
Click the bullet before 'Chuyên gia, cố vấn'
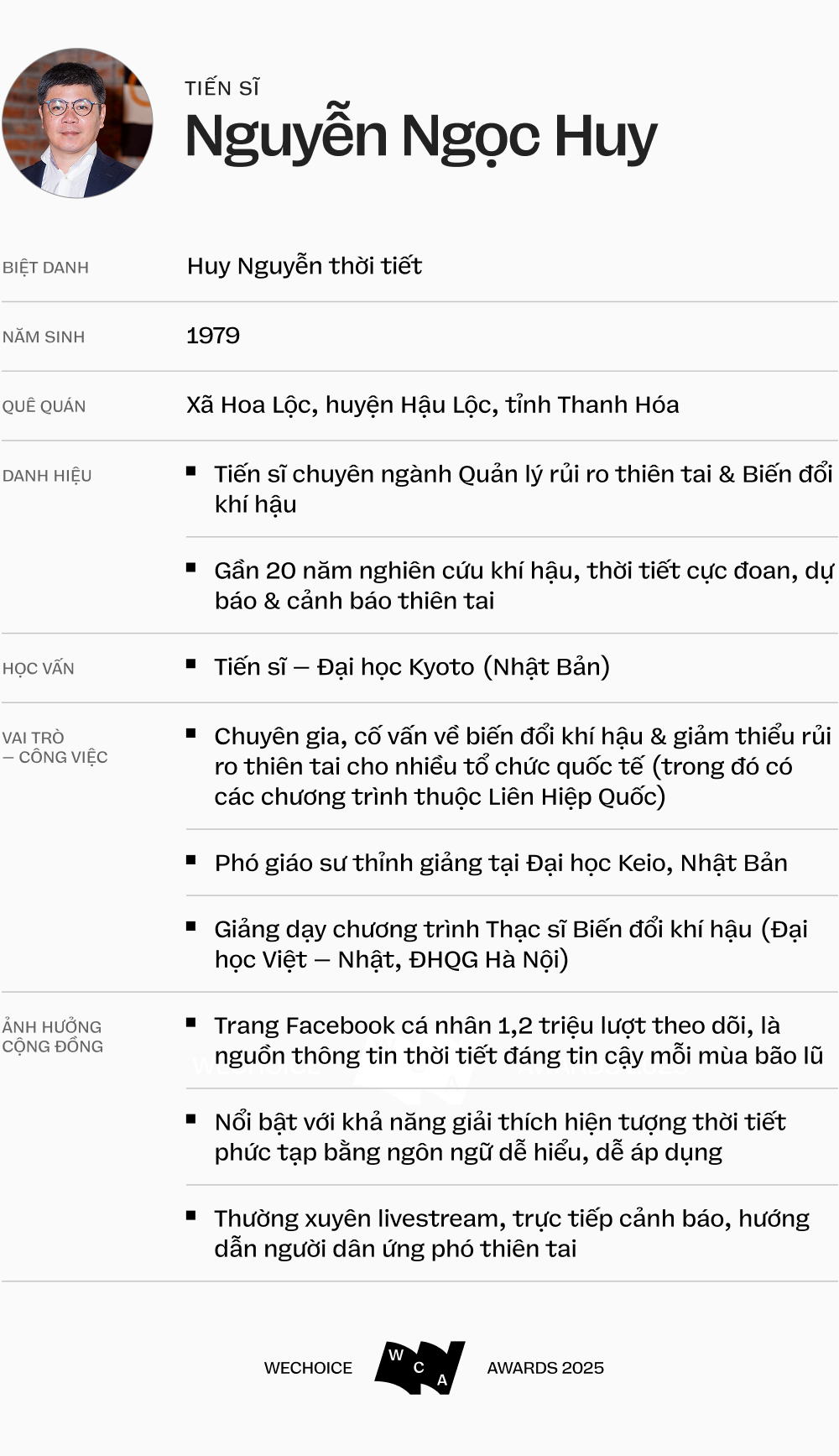(191, 734)
